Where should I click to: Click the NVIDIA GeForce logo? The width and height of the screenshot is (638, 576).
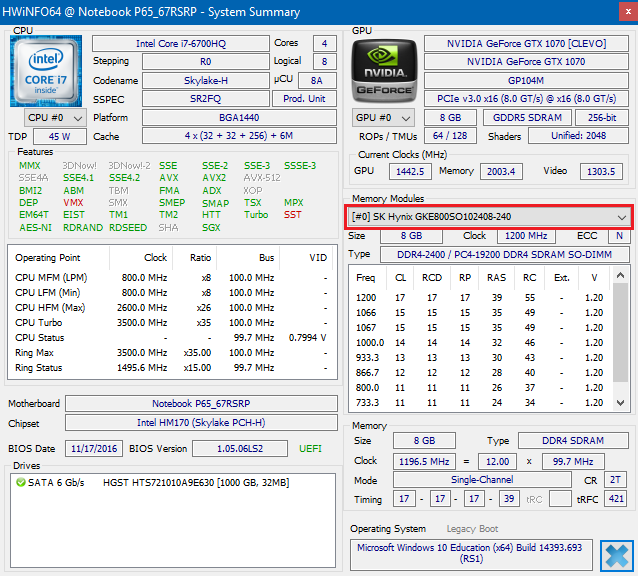click(x=384, y=71)
